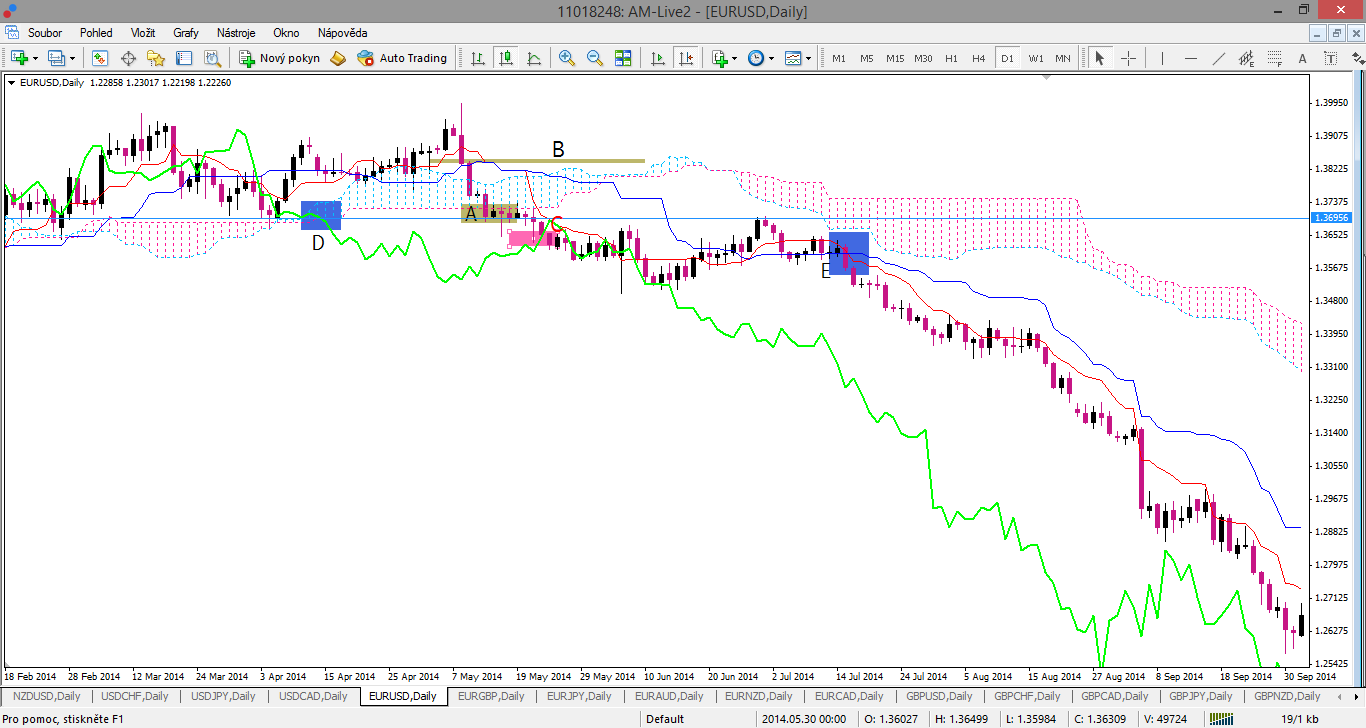This screenshot has width=1366, height=728.
Task: Select the M30 timeframe
Action: coord(923,58)
